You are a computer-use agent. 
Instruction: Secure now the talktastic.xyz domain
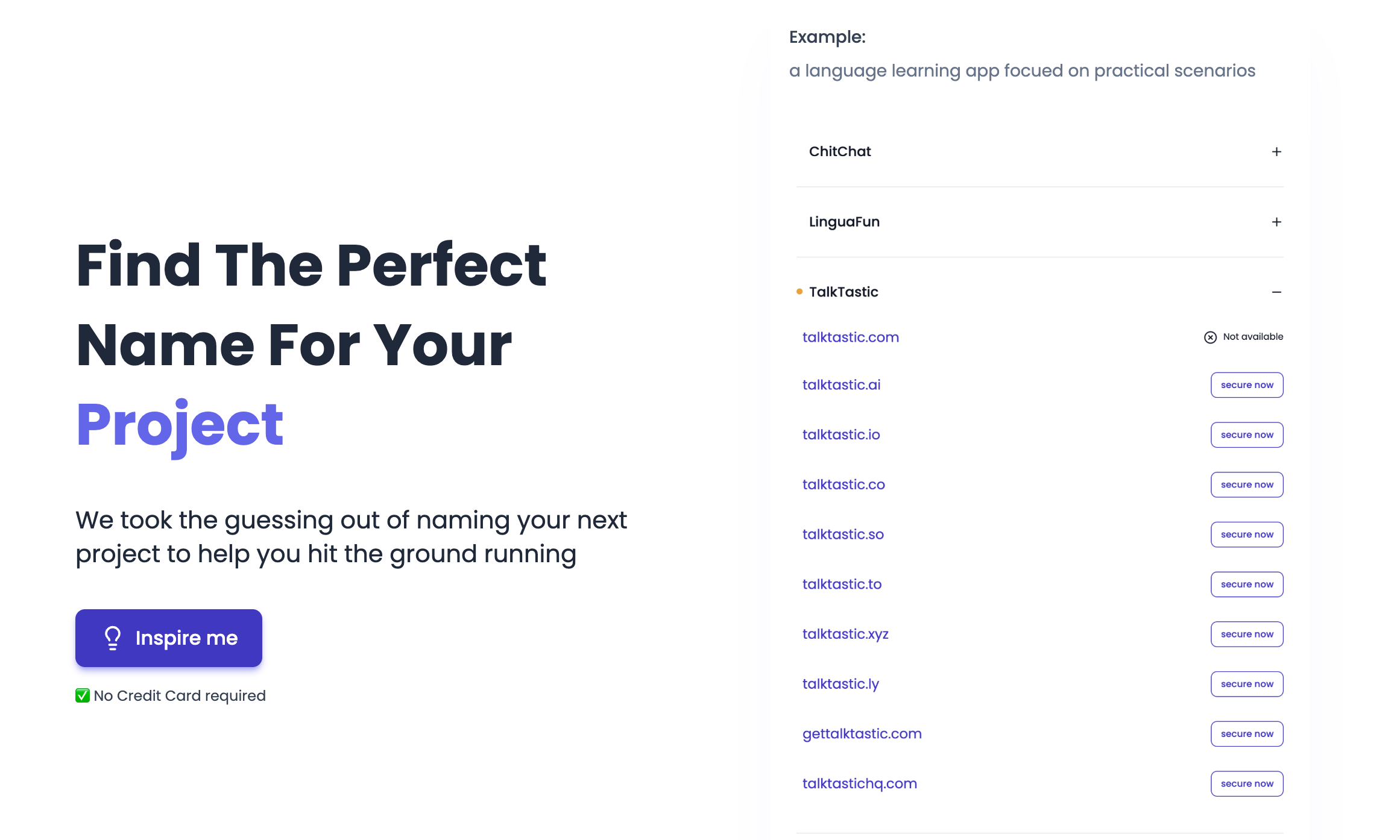coord(1247,634)
